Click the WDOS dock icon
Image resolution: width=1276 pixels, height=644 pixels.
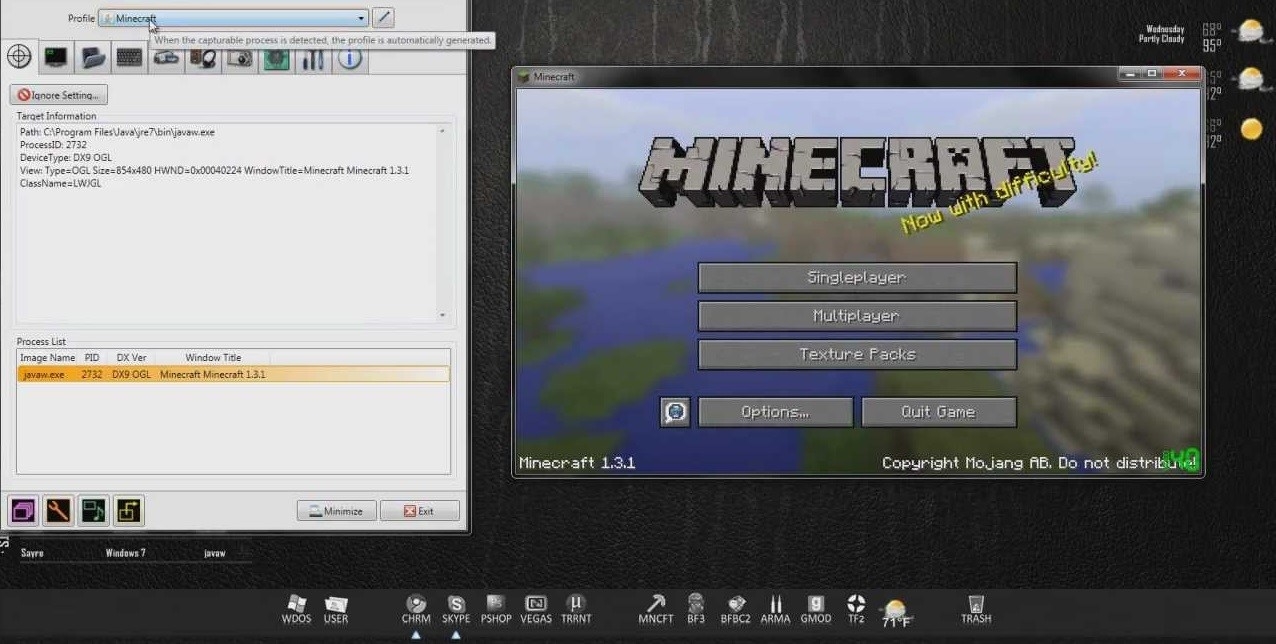click(297, 609)
